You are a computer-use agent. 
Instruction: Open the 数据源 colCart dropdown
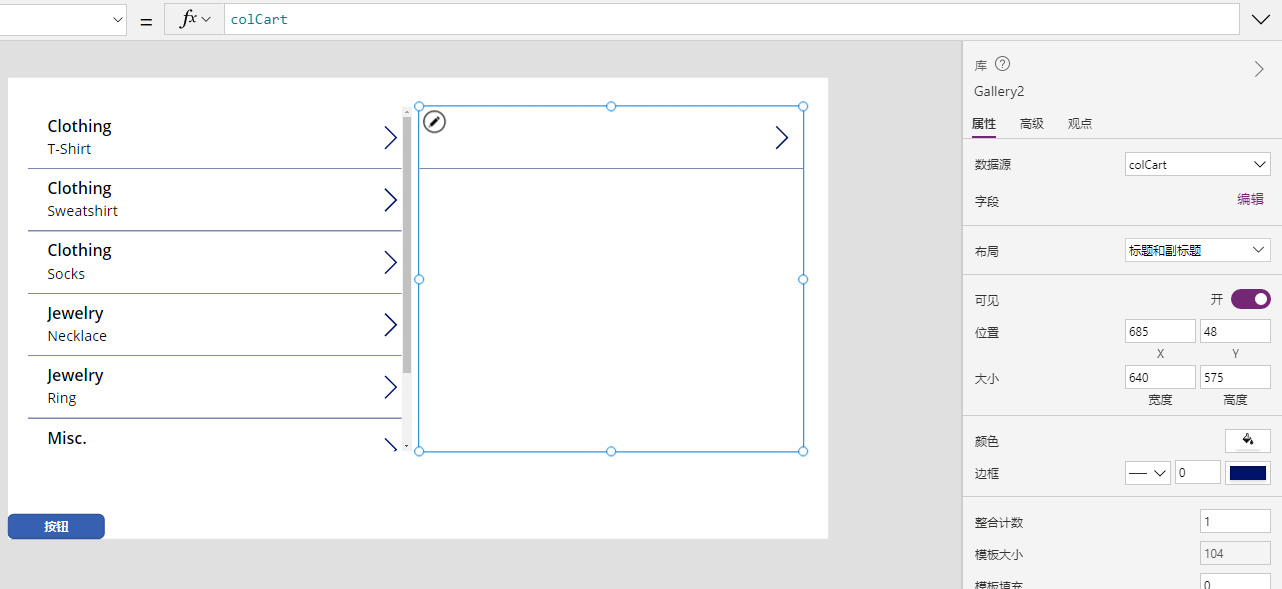tap(1198, 164)
